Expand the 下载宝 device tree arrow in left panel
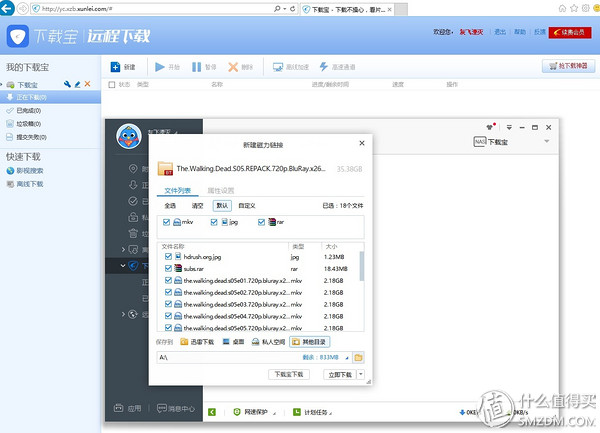Image resolution: width=600 pixels, height=433 pixels. coord(2,85)
